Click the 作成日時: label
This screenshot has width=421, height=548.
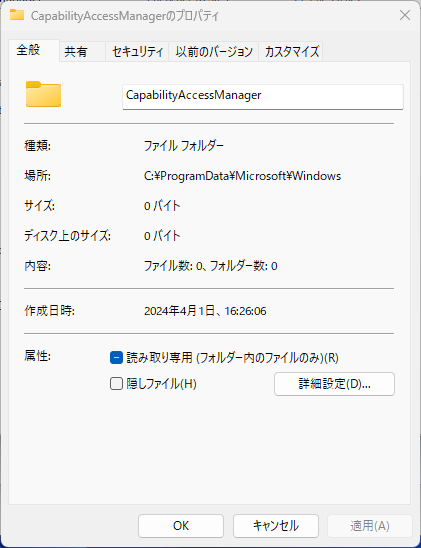click(49, 311)
